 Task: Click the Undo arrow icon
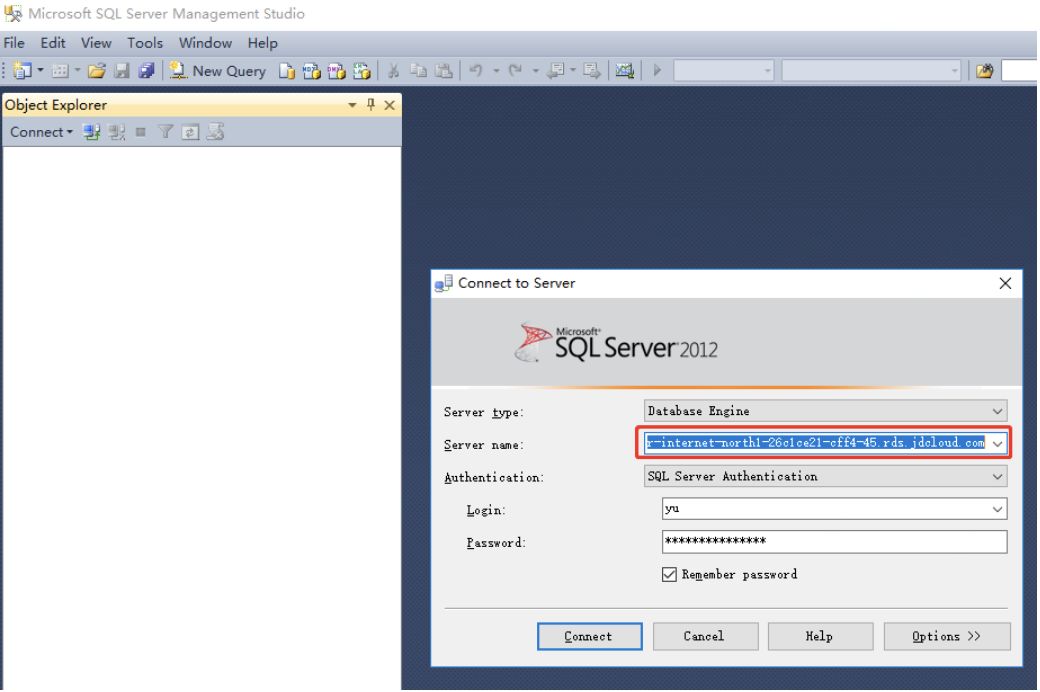click(476, 70)
